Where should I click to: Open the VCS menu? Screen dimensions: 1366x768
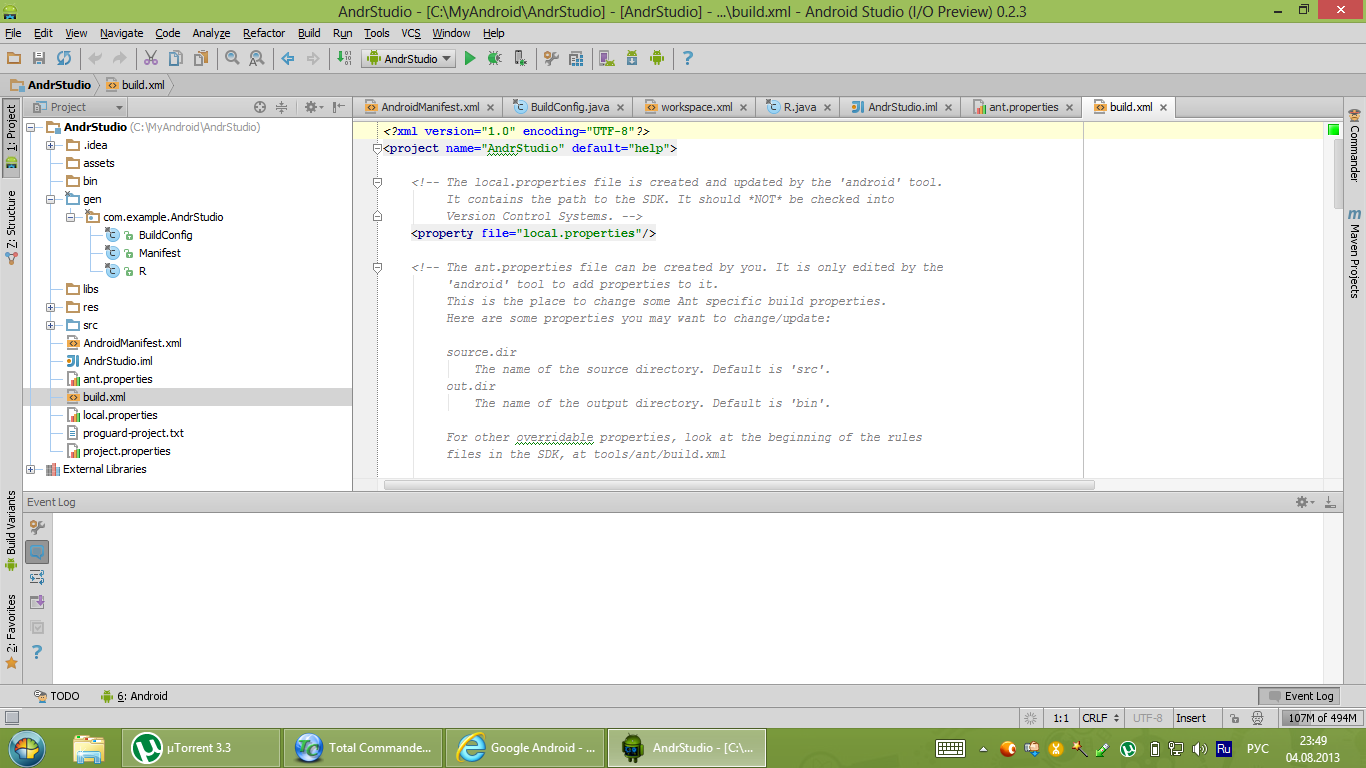point(411,33)
